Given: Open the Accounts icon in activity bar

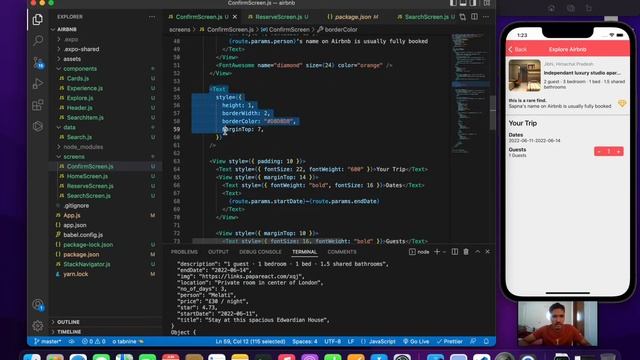Looking at the screenshot, I should pos(38,304).
